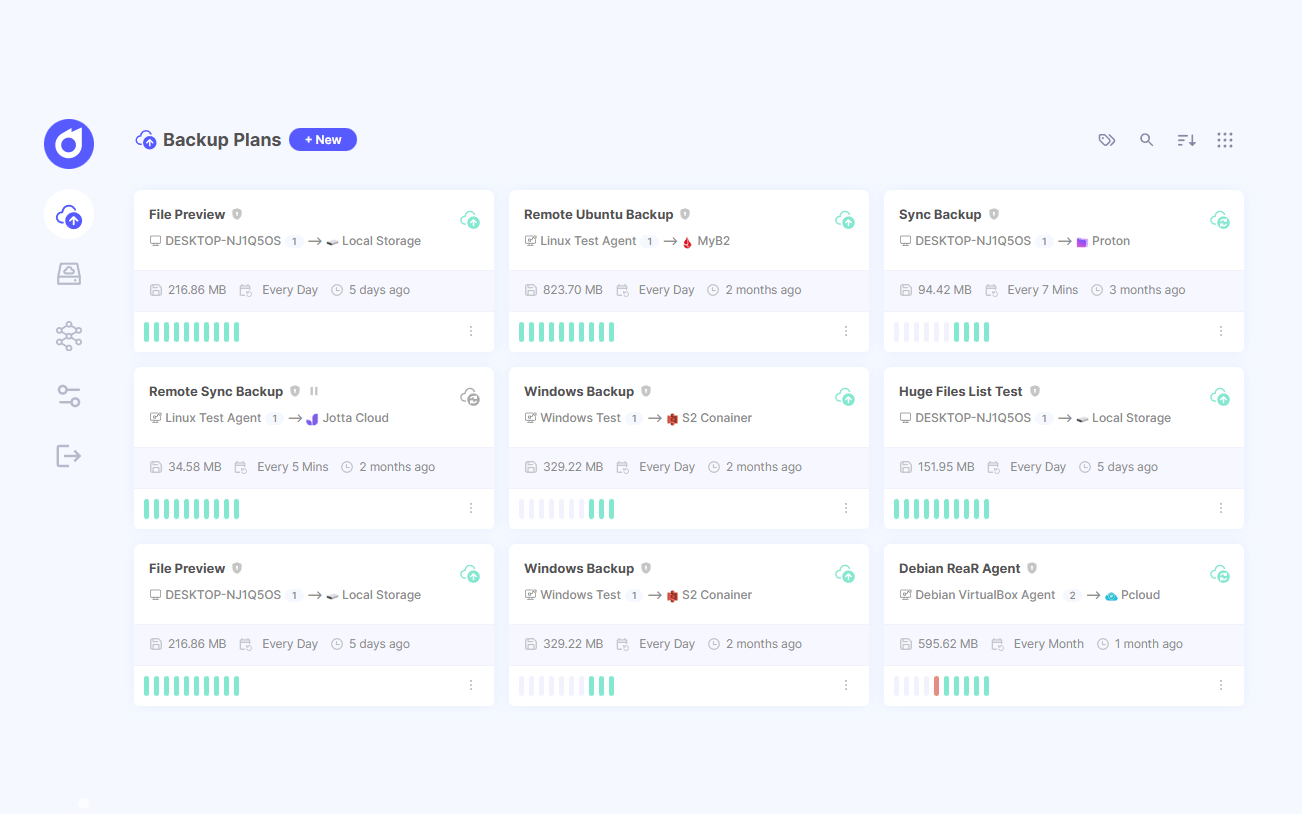1302x814 pixels.
Task: Toggle upload status icon on Windows Backup card
Action: pyautogui.click(x=845, y=396)
